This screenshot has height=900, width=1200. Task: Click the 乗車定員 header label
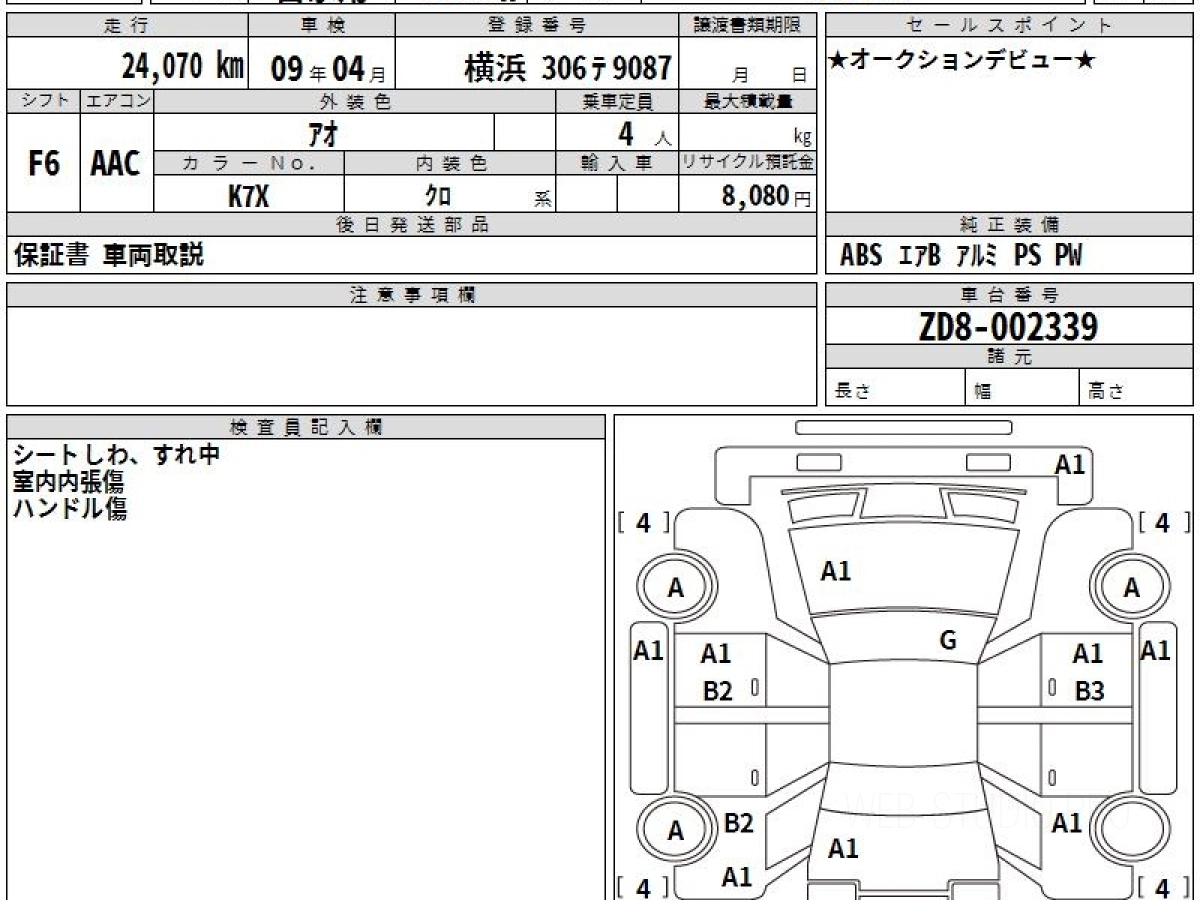coord(617,101)
